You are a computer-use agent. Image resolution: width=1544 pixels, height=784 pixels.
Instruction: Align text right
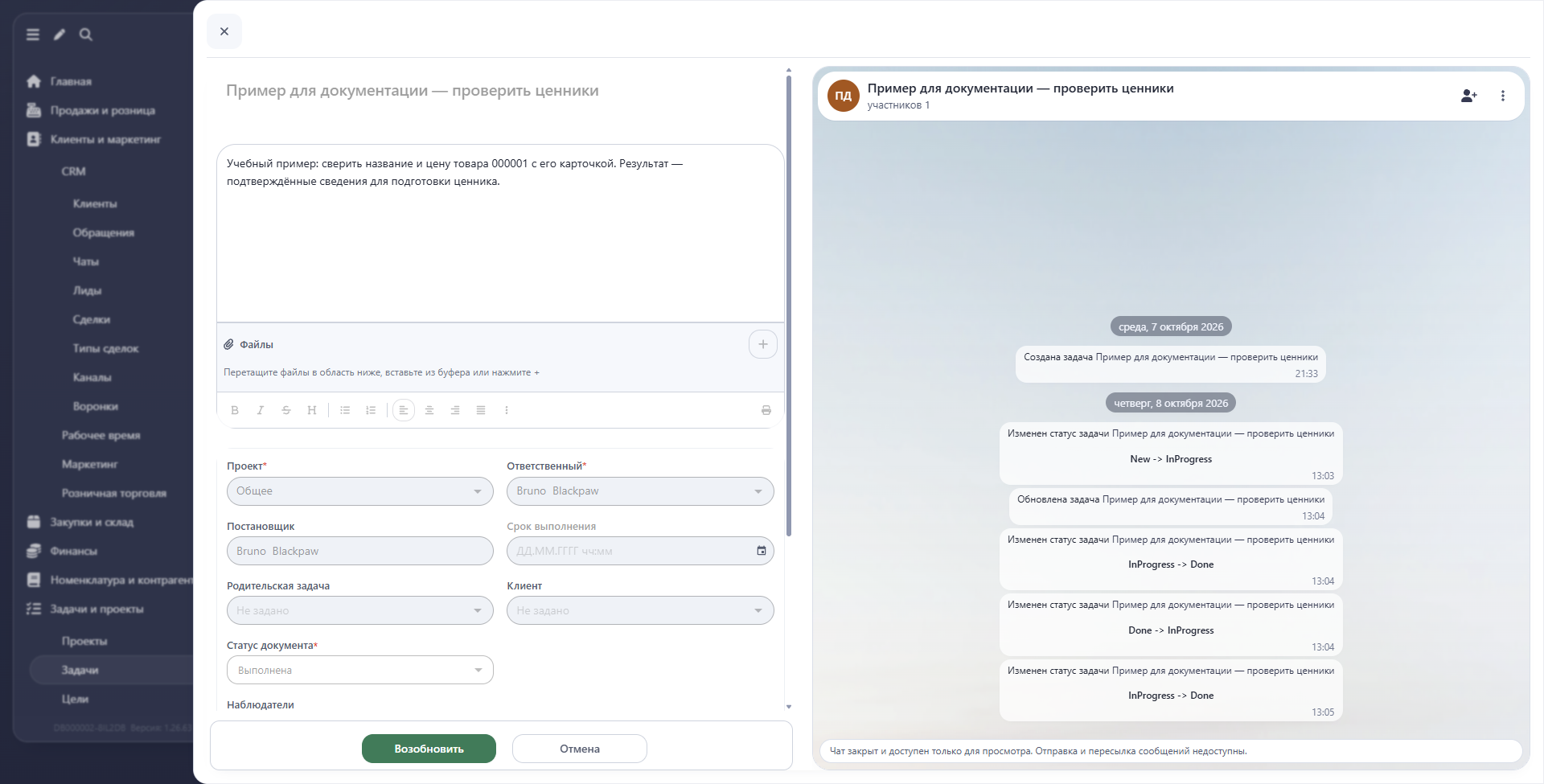pyautogui.click(x=455, y=410)
